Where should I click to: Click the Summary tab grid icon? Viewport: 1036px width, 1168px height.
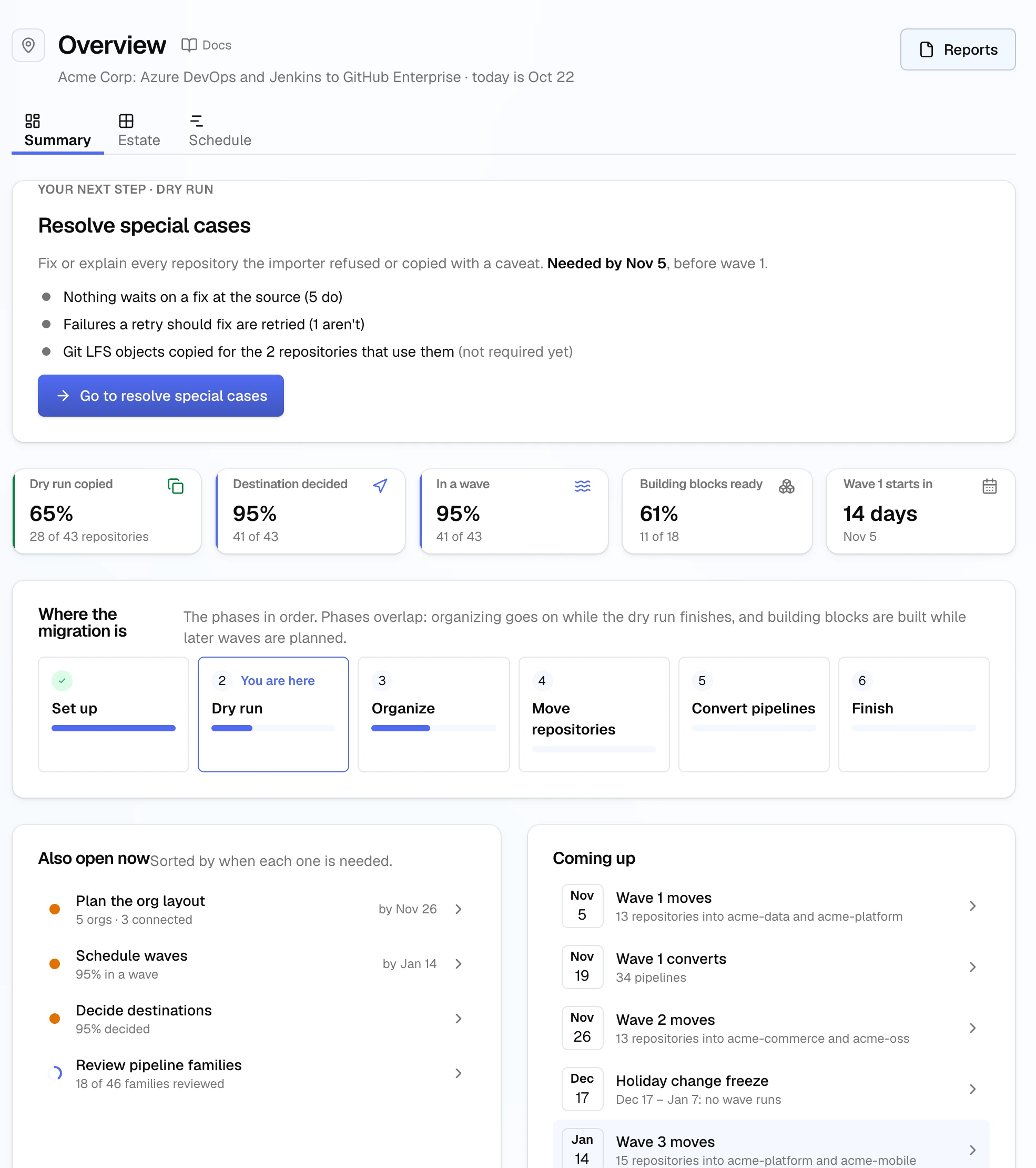[x=33, y=121]
